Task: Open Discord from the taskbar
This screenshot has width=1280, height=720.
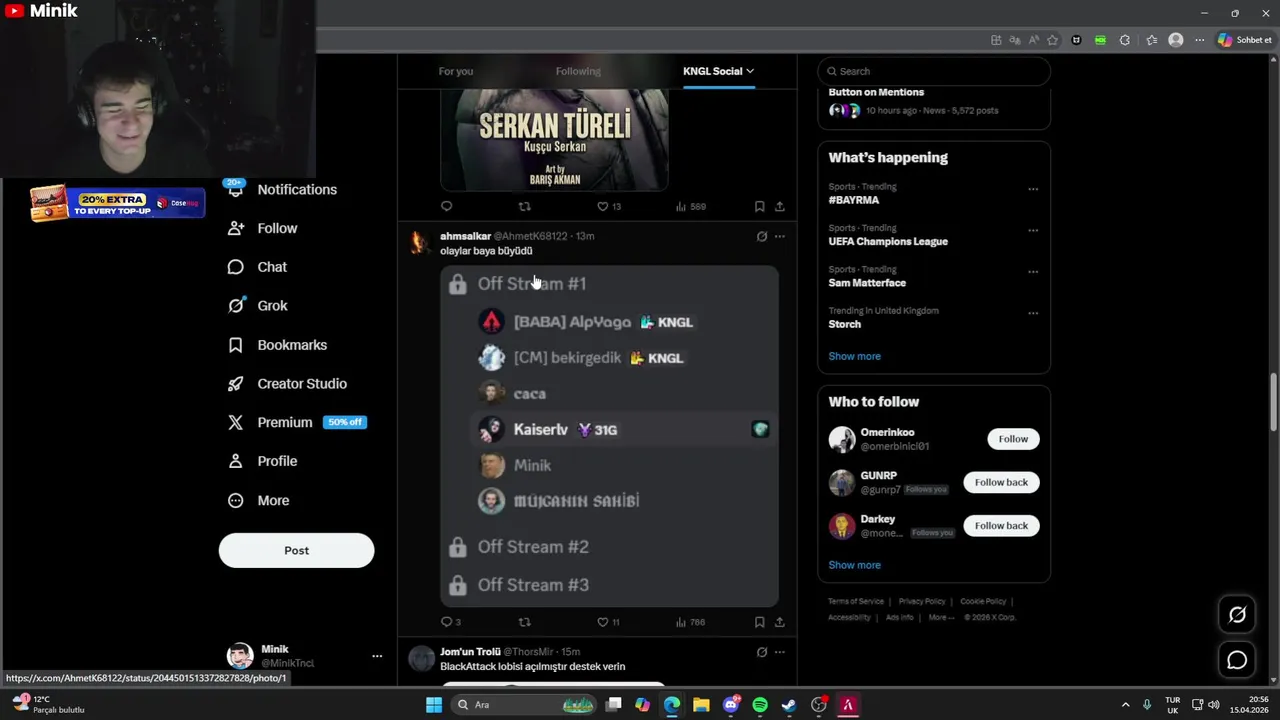Action: click(731, 705)
